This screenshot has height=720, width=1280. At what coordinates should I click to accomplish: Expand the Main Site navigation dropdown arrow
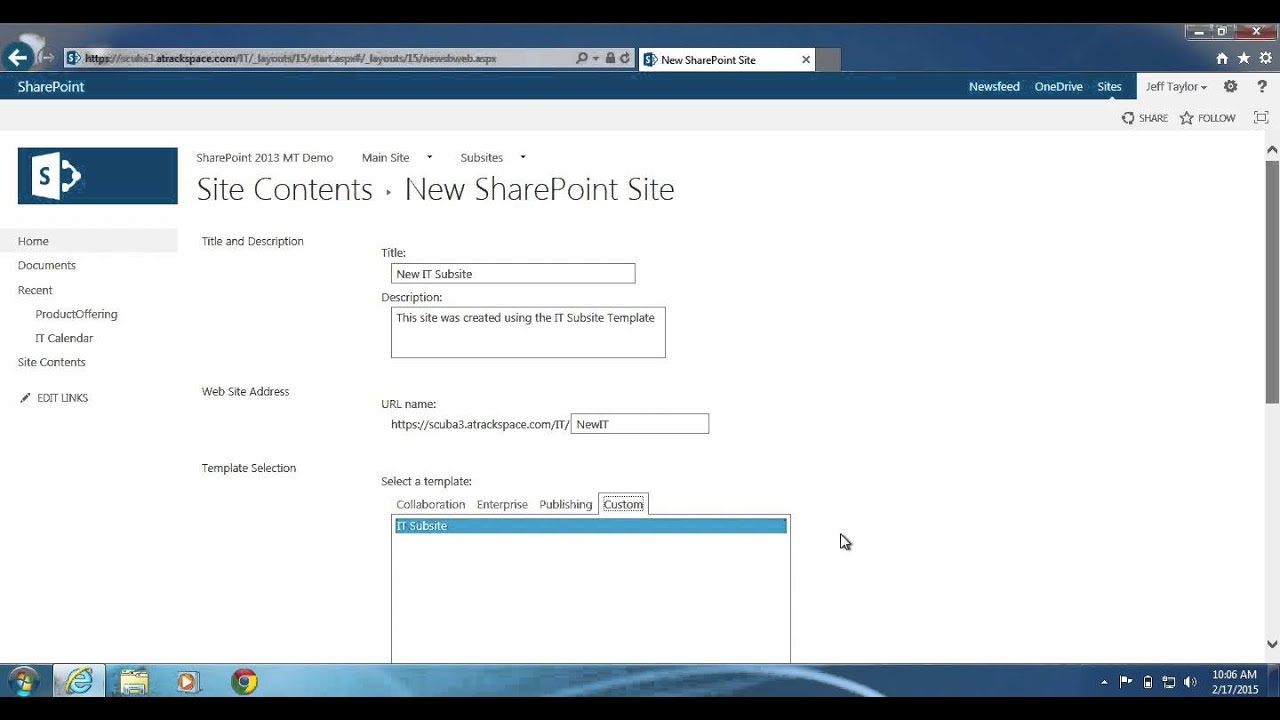coord(430,157)
